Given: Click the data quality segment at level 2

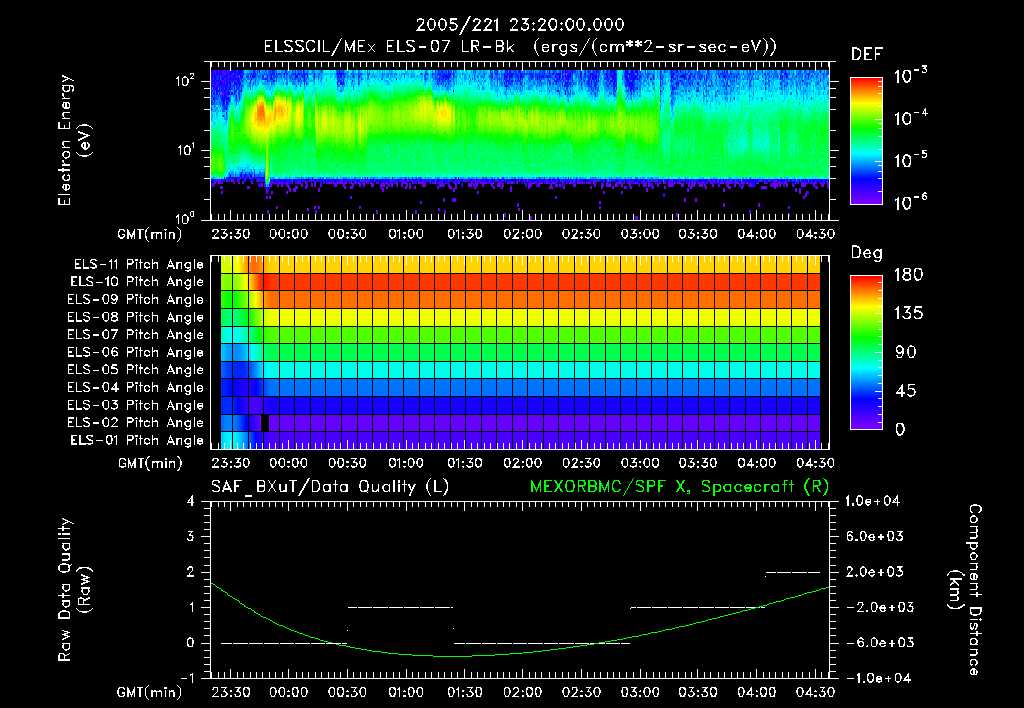Looking at the screenshot, I should (x=792, y=573).
